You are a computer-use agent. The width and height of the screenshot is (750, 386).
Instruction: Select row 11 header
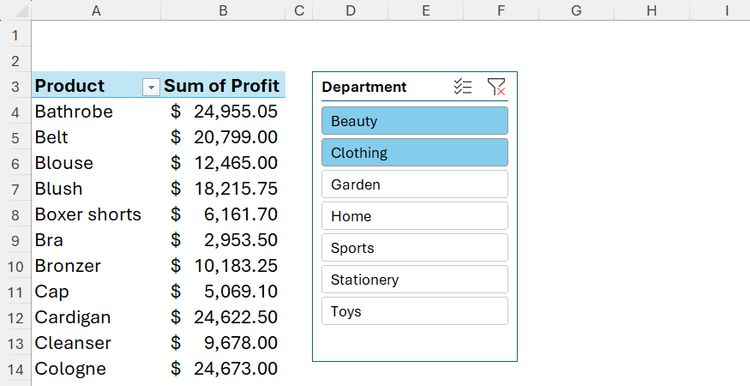(x=15, y=292)
